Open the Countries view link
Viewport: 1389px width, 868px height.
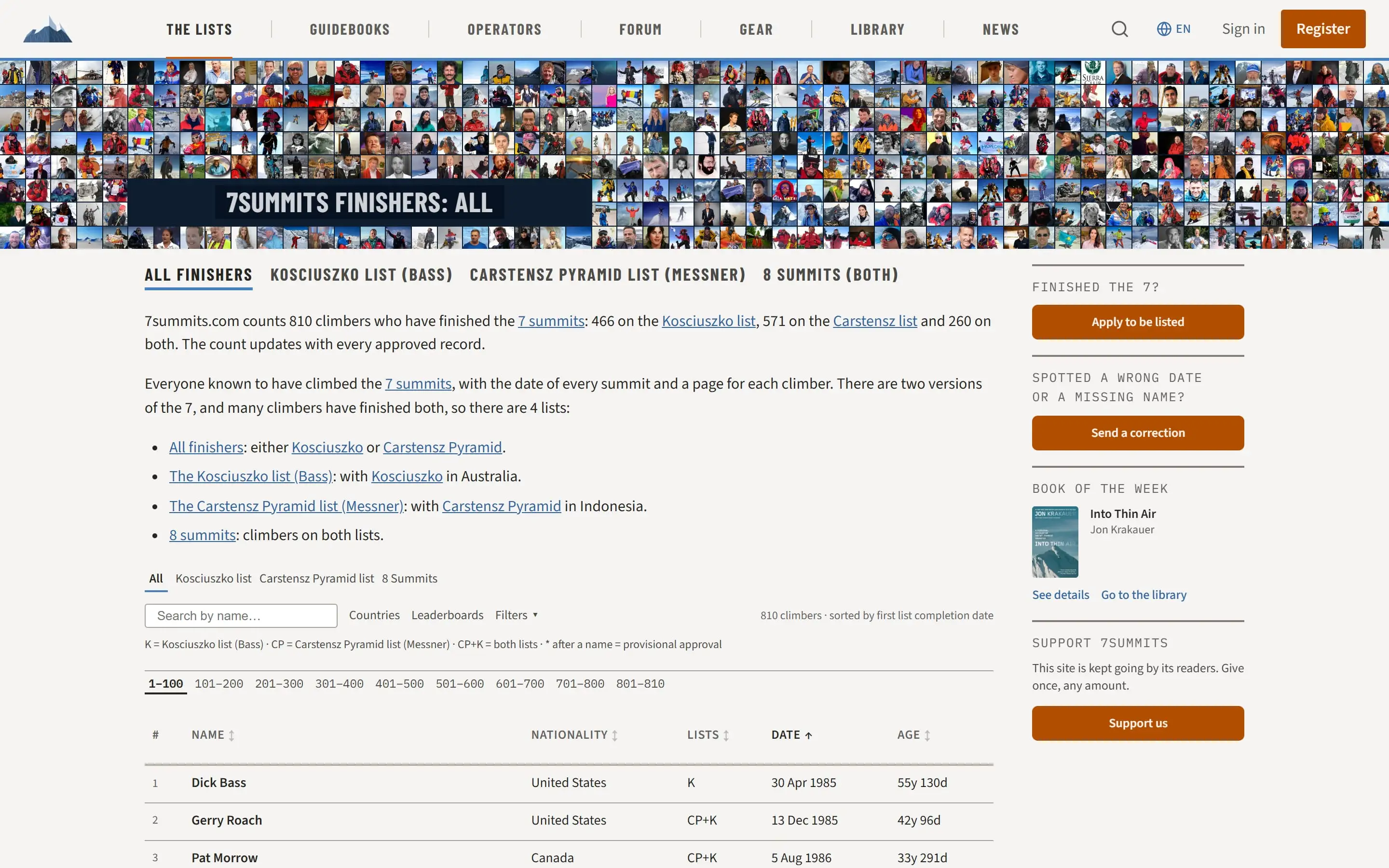[374, 615]
